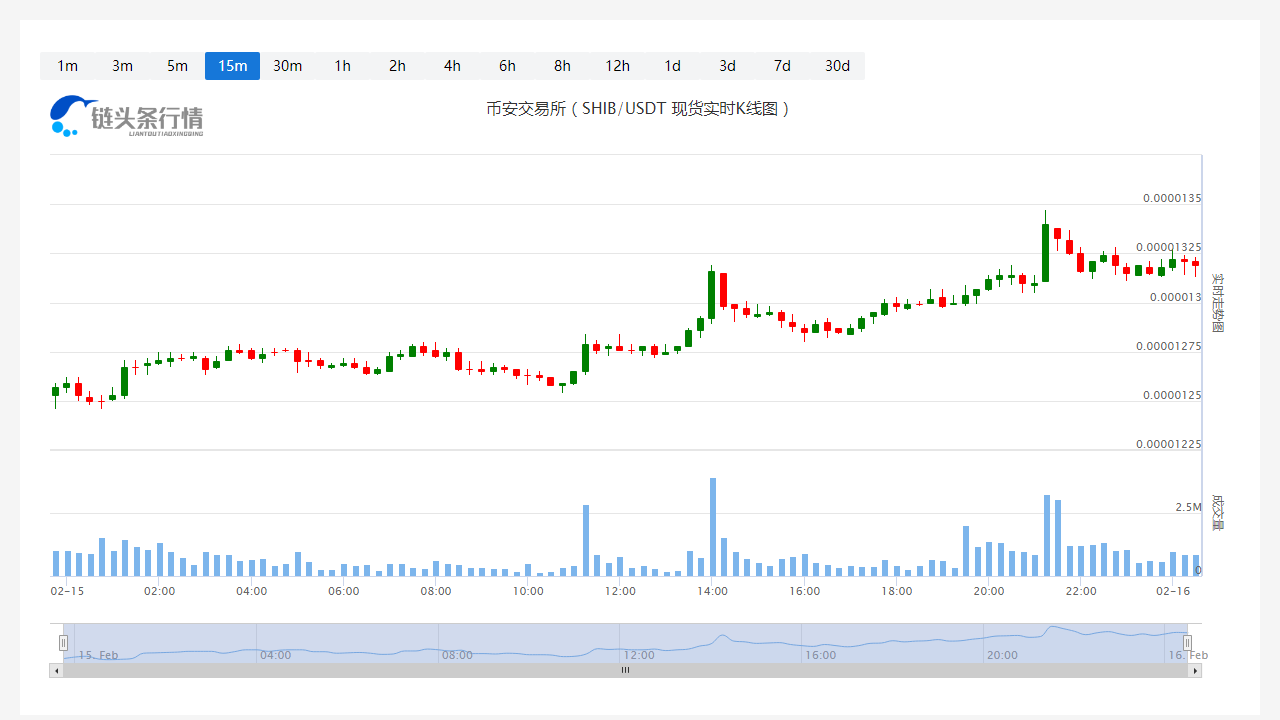The width and height of the screenshot is (1280, 720).
Task: Click the horizontal scrollbar thumb grip
Action: point(625,671)
